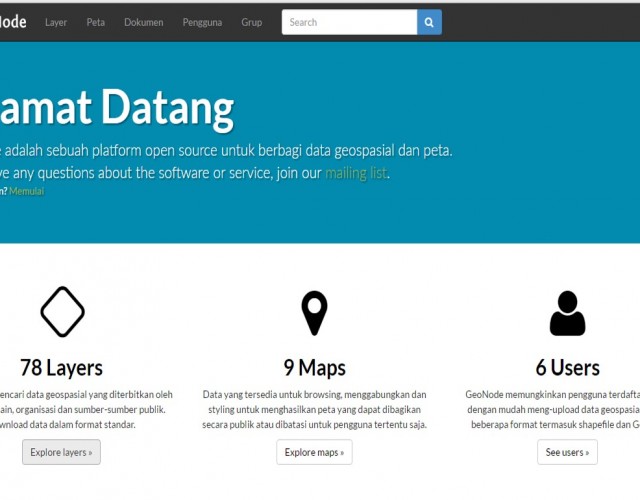The height and width of the screenshot is (500, 640).
Task: Click the 6 Users heading
Action: (x=567, y=367)
